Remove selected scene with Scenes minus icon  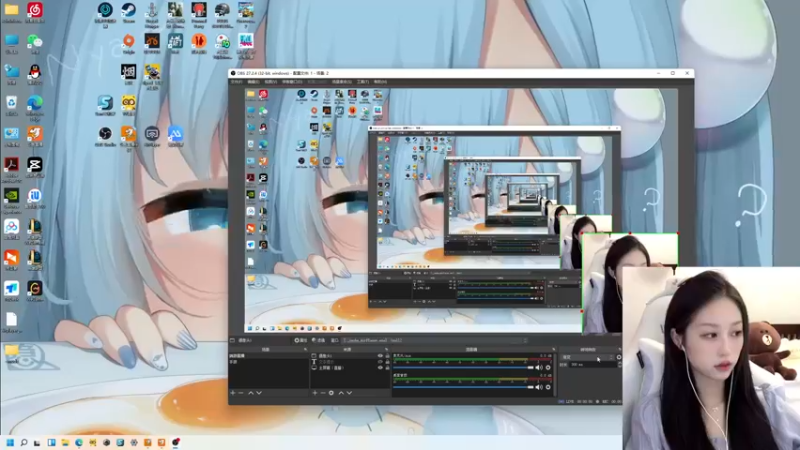click(241, 393)
